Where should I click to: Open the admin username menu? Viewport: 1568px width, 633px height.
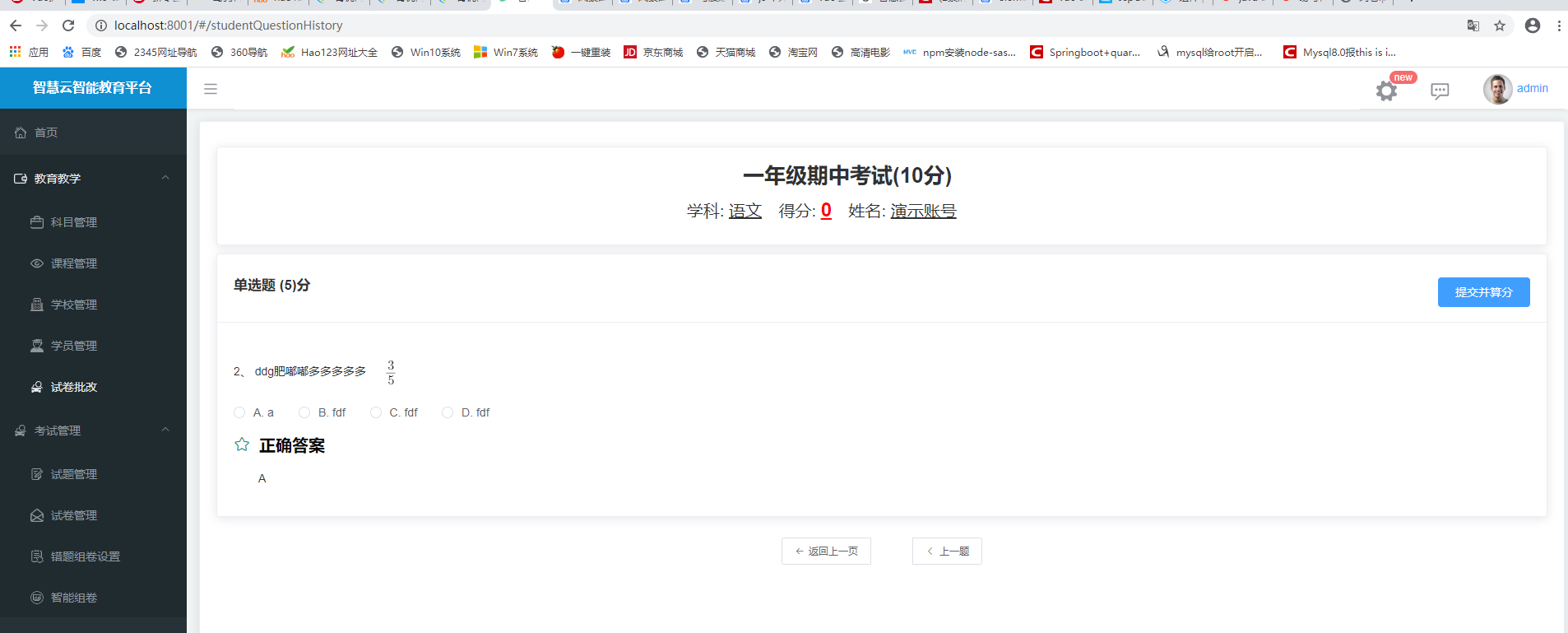(1532, 88)
